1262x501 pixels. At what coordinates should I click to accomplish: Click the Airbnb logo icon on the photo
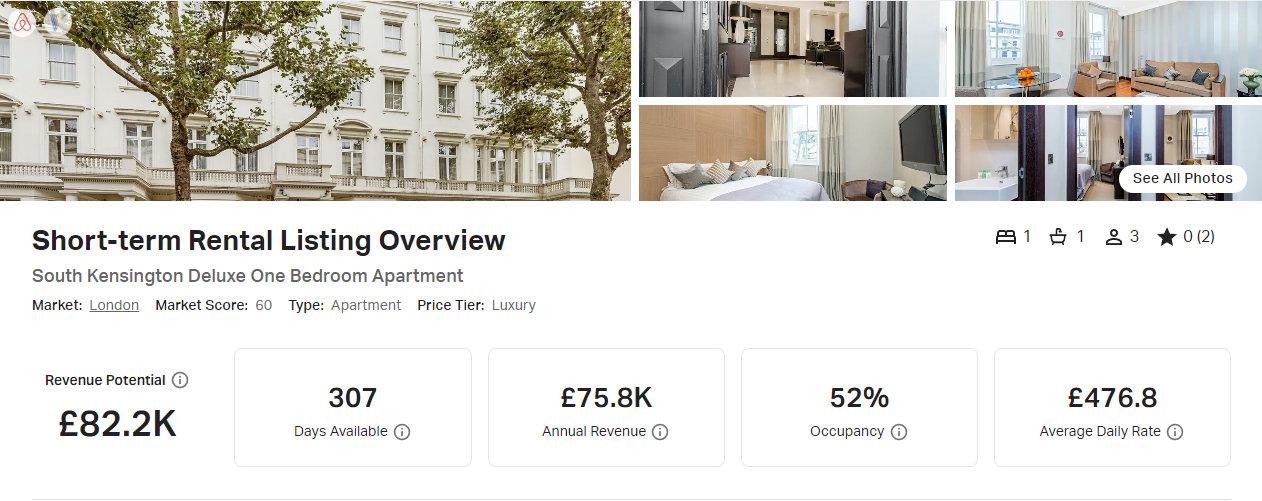[22, 22]
